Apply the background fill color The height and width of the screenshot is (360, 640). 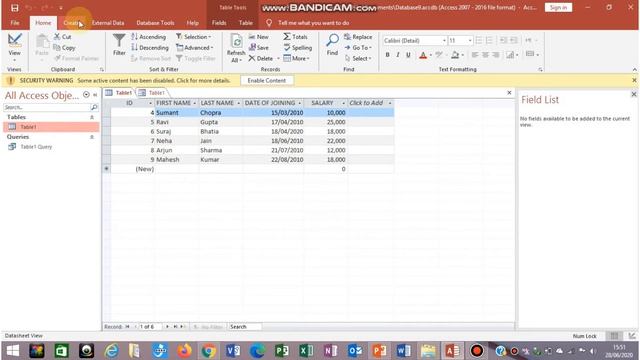pyautogui.click(x=455, y=55)
